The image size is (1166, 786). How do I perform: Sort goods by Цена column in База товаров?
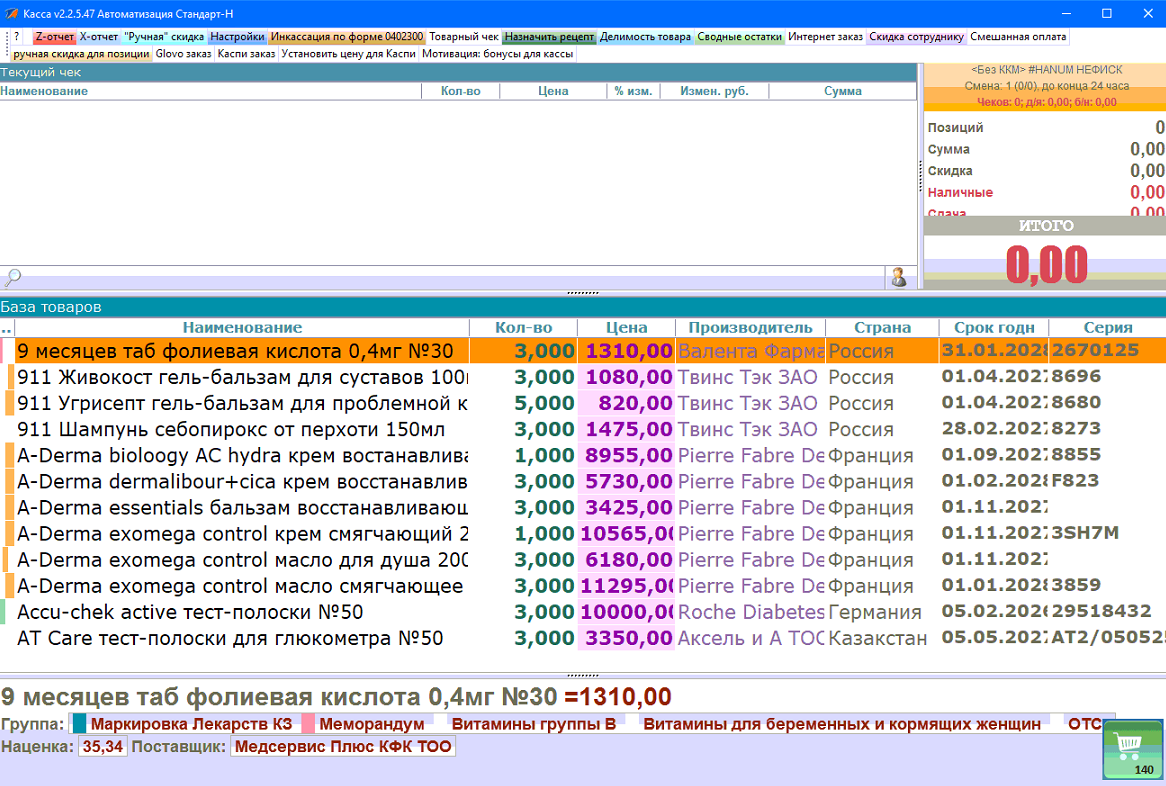point(626,327)
